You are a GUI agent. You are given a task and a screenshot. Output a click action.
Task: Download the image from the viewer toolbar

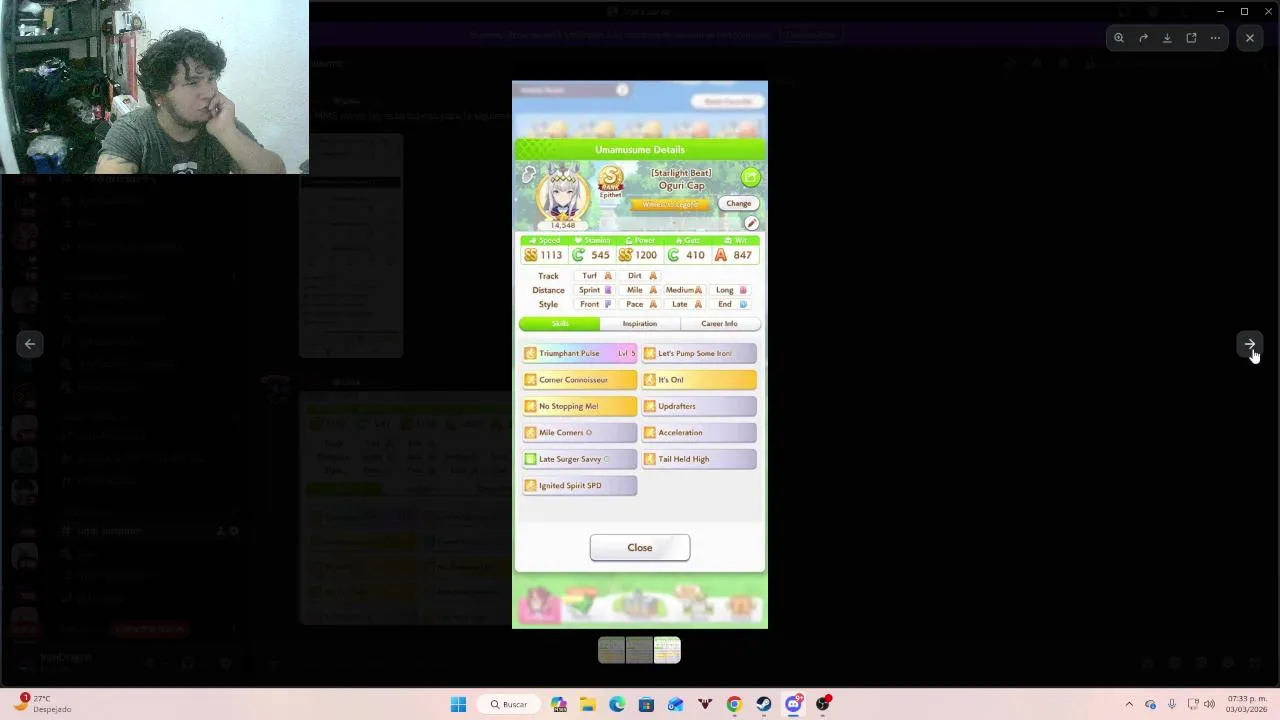point(1167,38)
